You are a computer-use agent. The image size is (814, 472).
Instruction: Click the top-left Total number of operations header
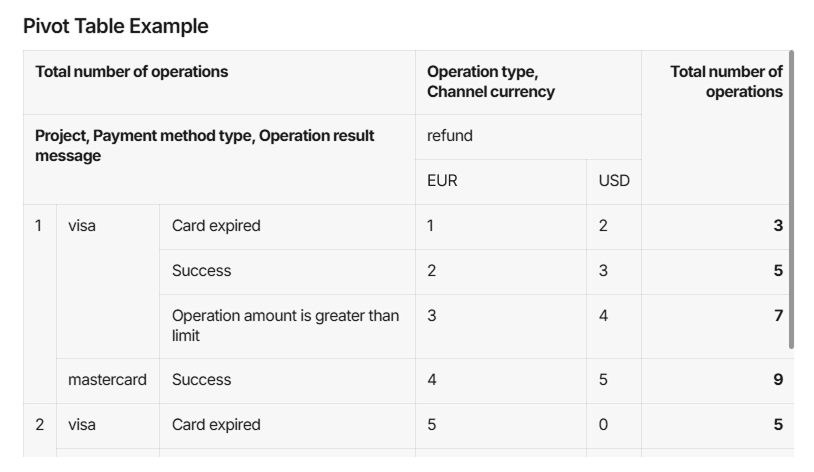click(x=219, y=82)
